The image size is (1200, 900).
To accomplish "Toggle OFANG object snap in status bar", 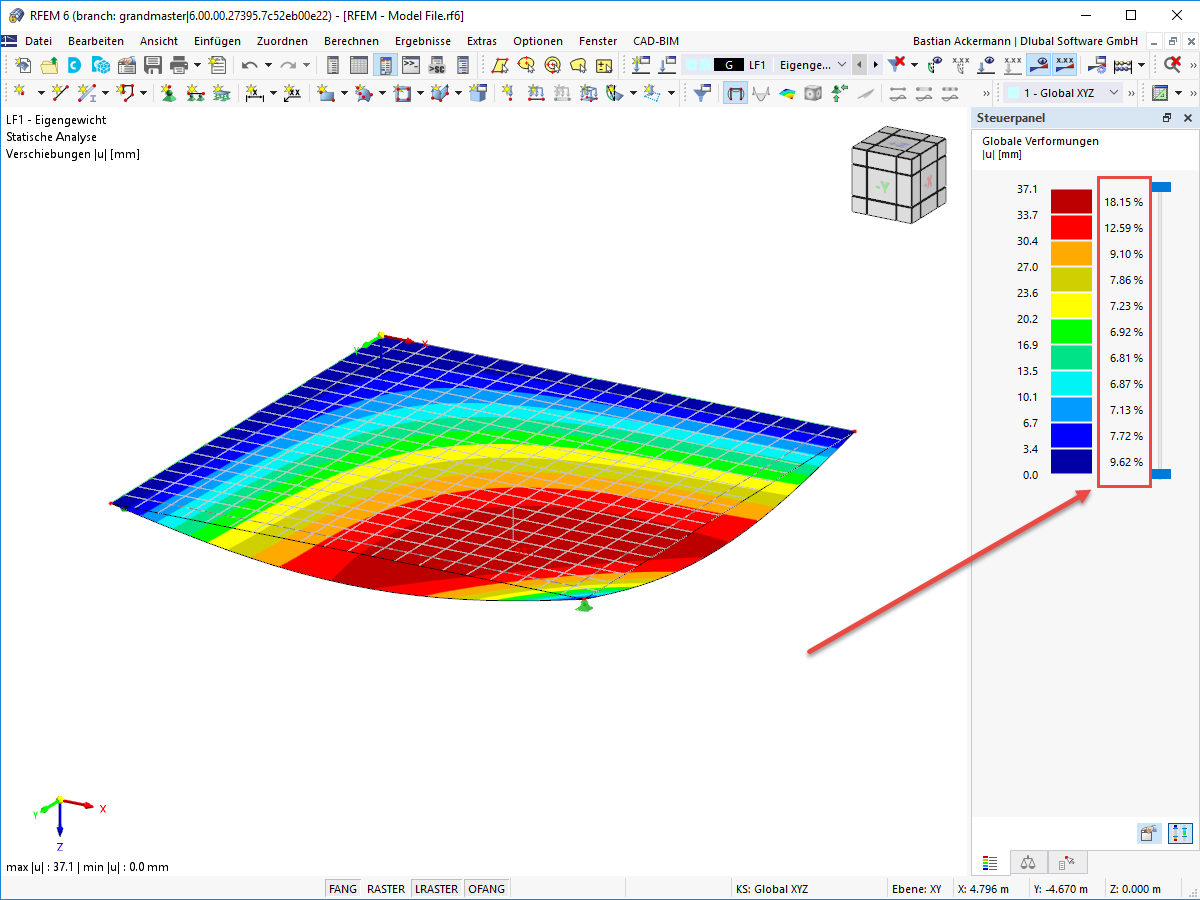I will coord(487,888).
